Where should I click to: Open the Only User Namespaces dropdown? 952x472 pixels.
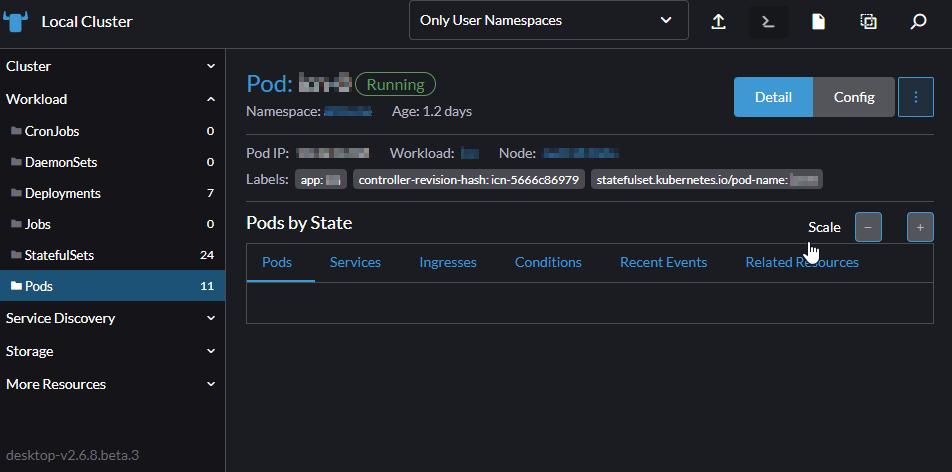(549, 20)
